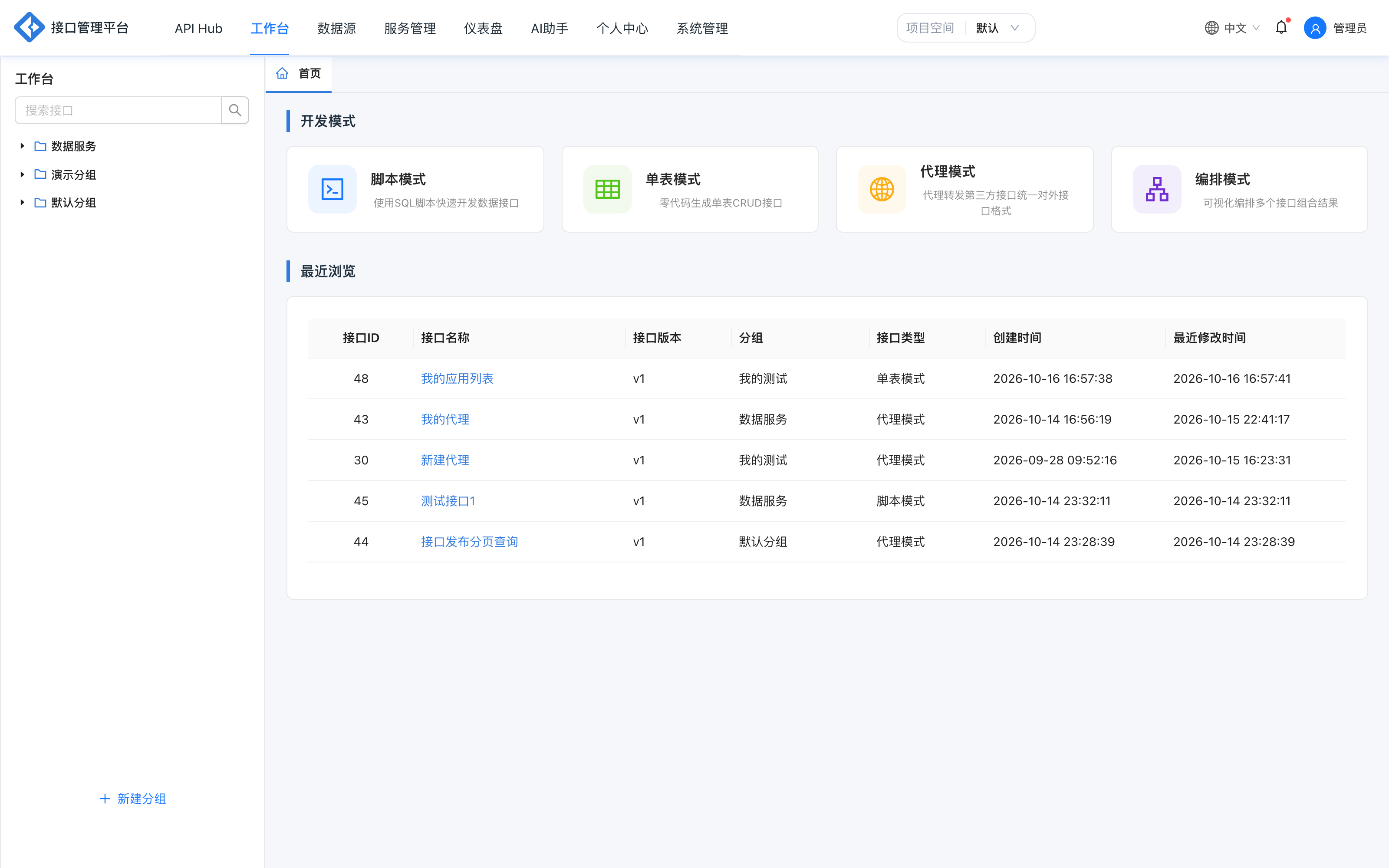
Task: Open the 接口发布分页查询 link
Action: tap(470, 542)
